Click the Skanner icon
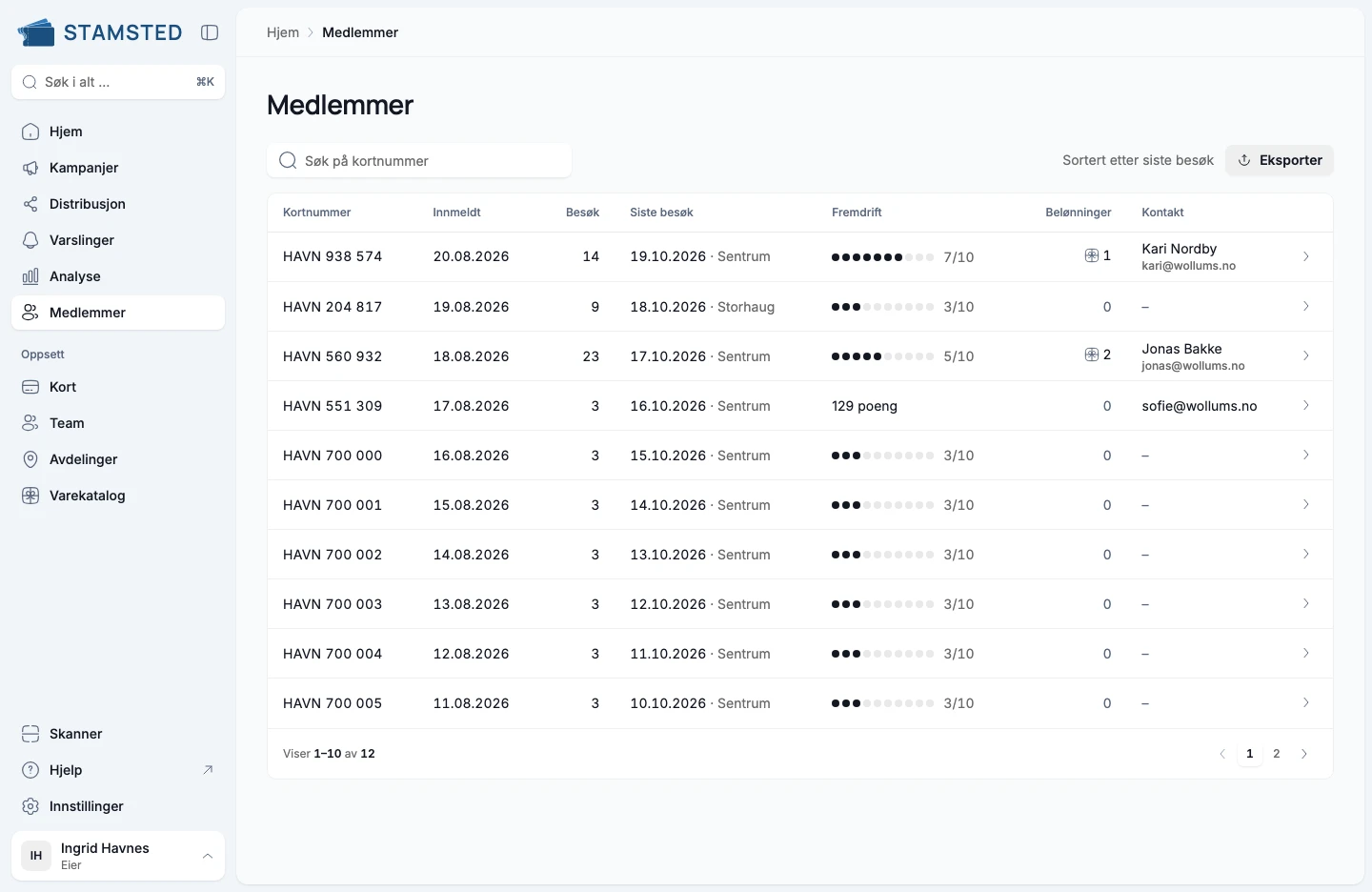 click(x=30, y=734)
